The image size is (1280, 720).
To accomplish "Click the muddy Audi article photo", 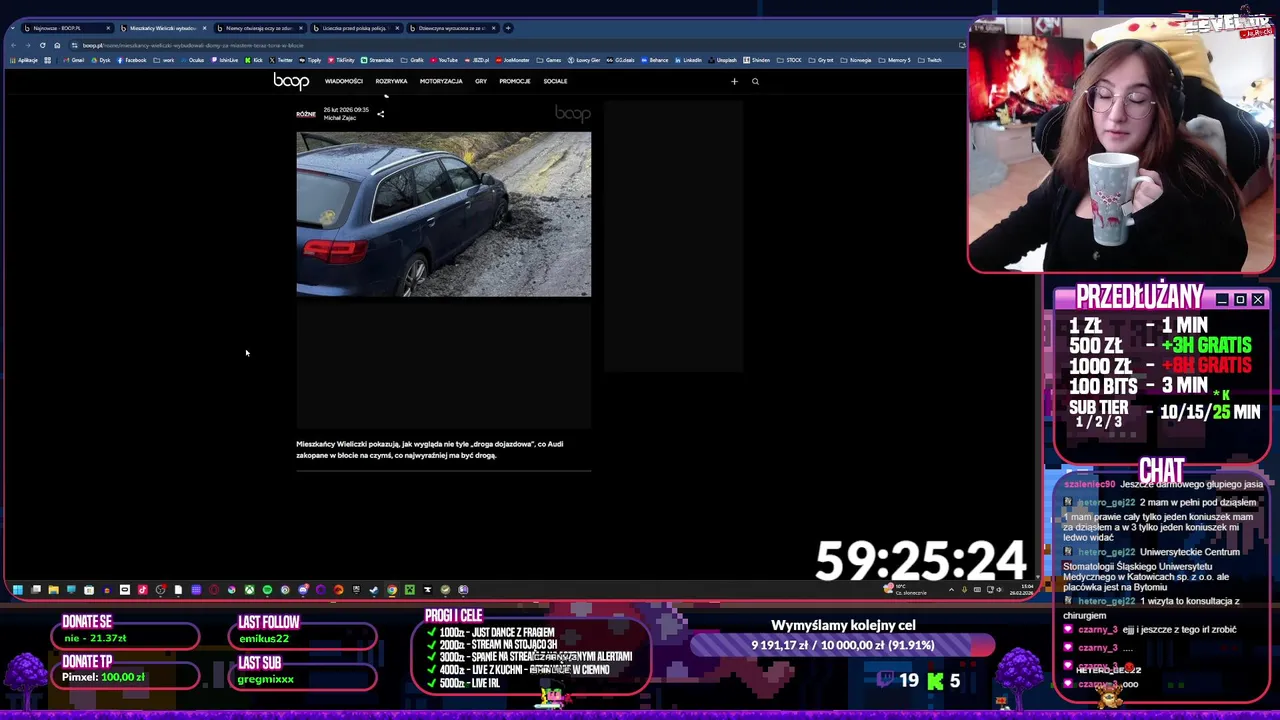I will [x=443, y=214].
